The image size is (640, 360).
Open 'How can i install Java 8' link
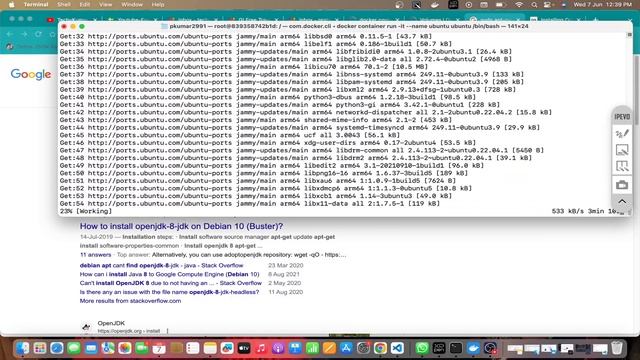[169, 274]
